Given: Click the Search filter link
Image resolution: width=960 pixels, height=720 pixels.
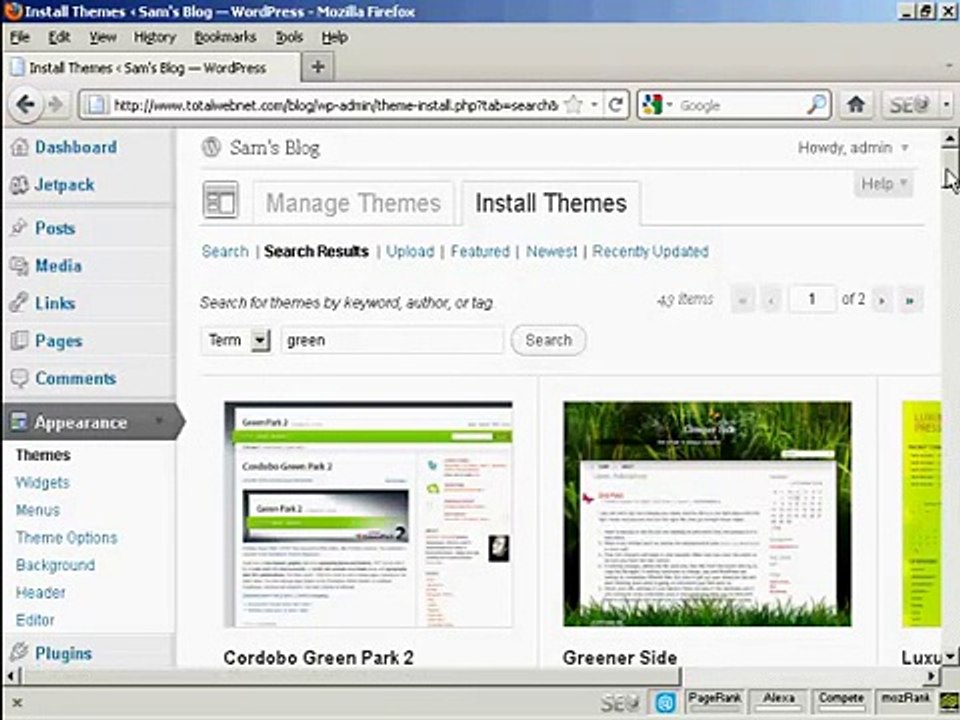Looking at the screenshot, I should [225, 251].
